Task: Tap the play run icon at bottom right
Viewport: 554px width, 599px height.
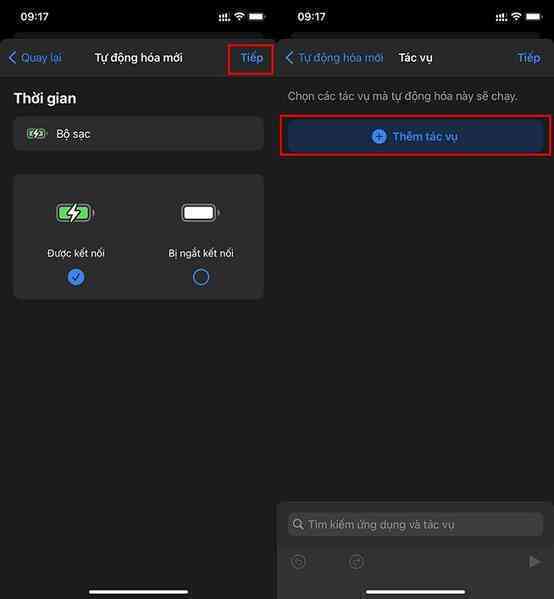Action: (535, 562)
